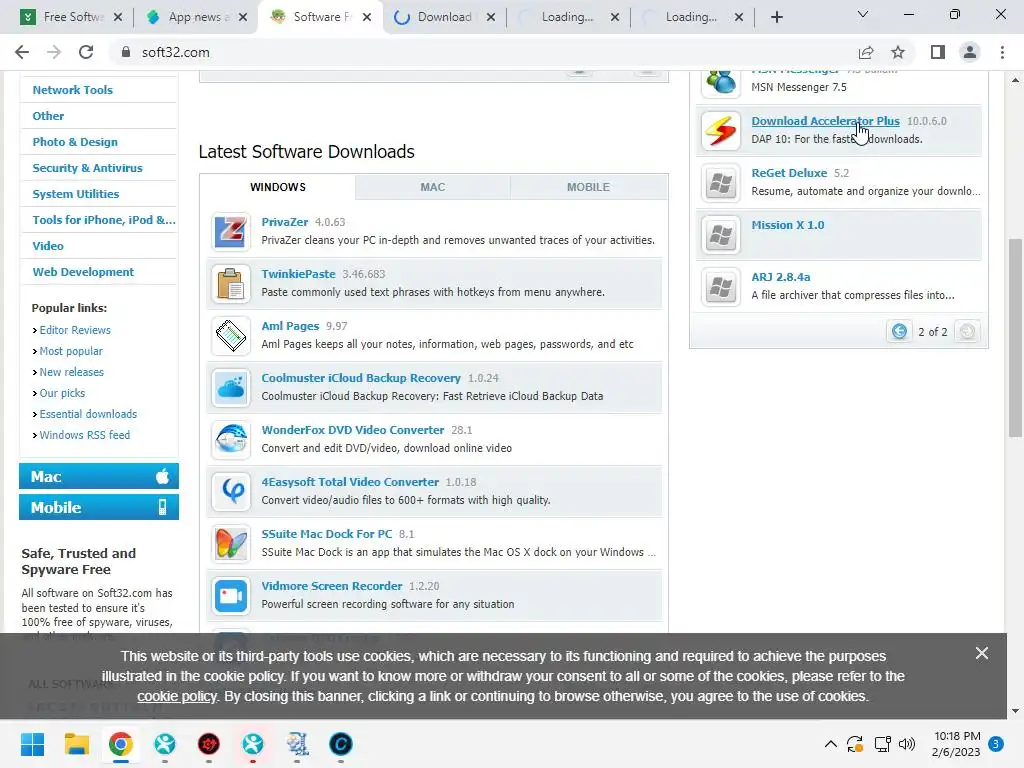Open the Chrome profile menu

click(970, 52)
